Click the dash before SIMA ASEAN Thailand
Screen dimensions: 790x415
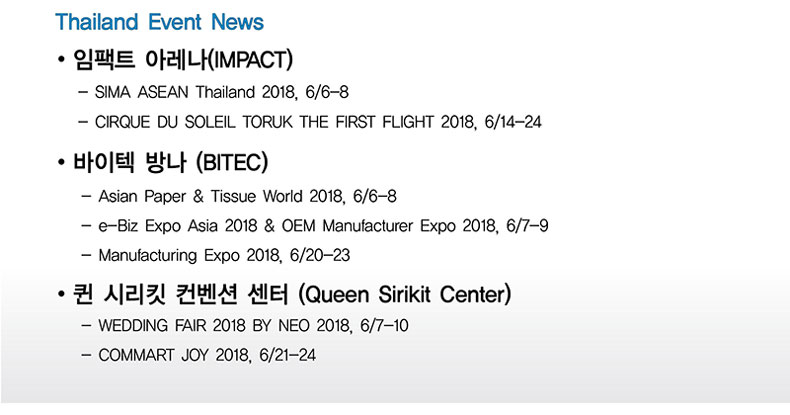(83, 93)
